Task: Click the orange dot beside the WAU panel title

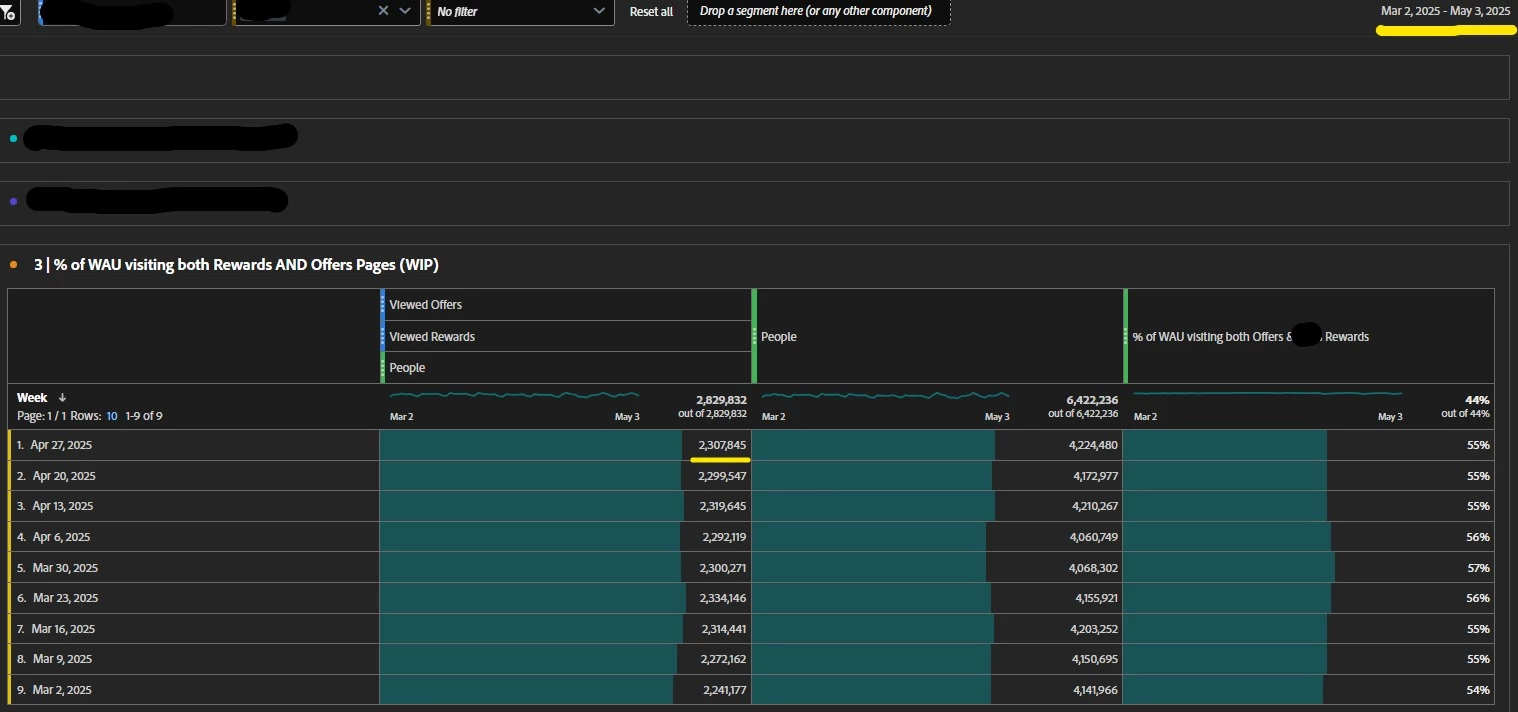Action: 13,265
